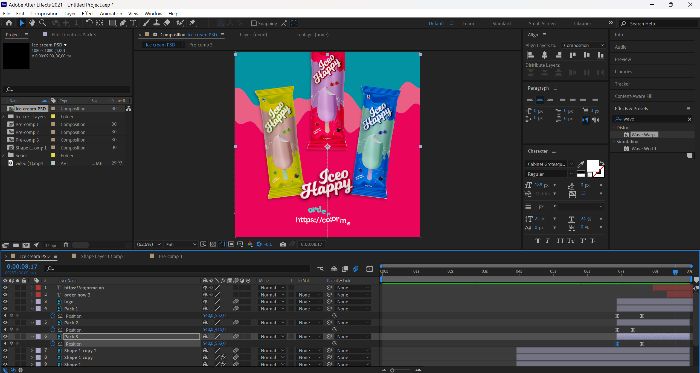Toggle visibility of layer 2 text layer
Viewport: 700px width, 373px height.
click(x=5, y=295)
